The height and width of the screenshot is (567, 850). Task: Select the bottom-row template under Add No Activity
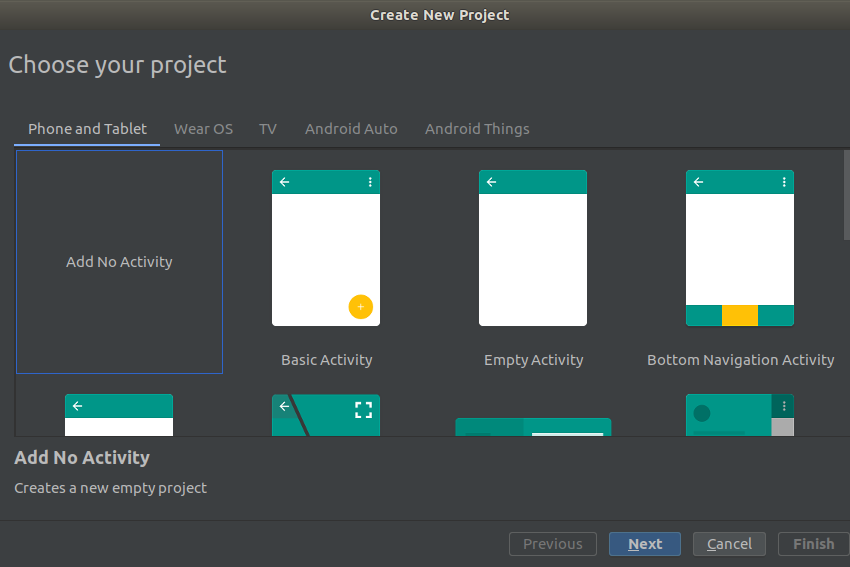tap(119, 415)
